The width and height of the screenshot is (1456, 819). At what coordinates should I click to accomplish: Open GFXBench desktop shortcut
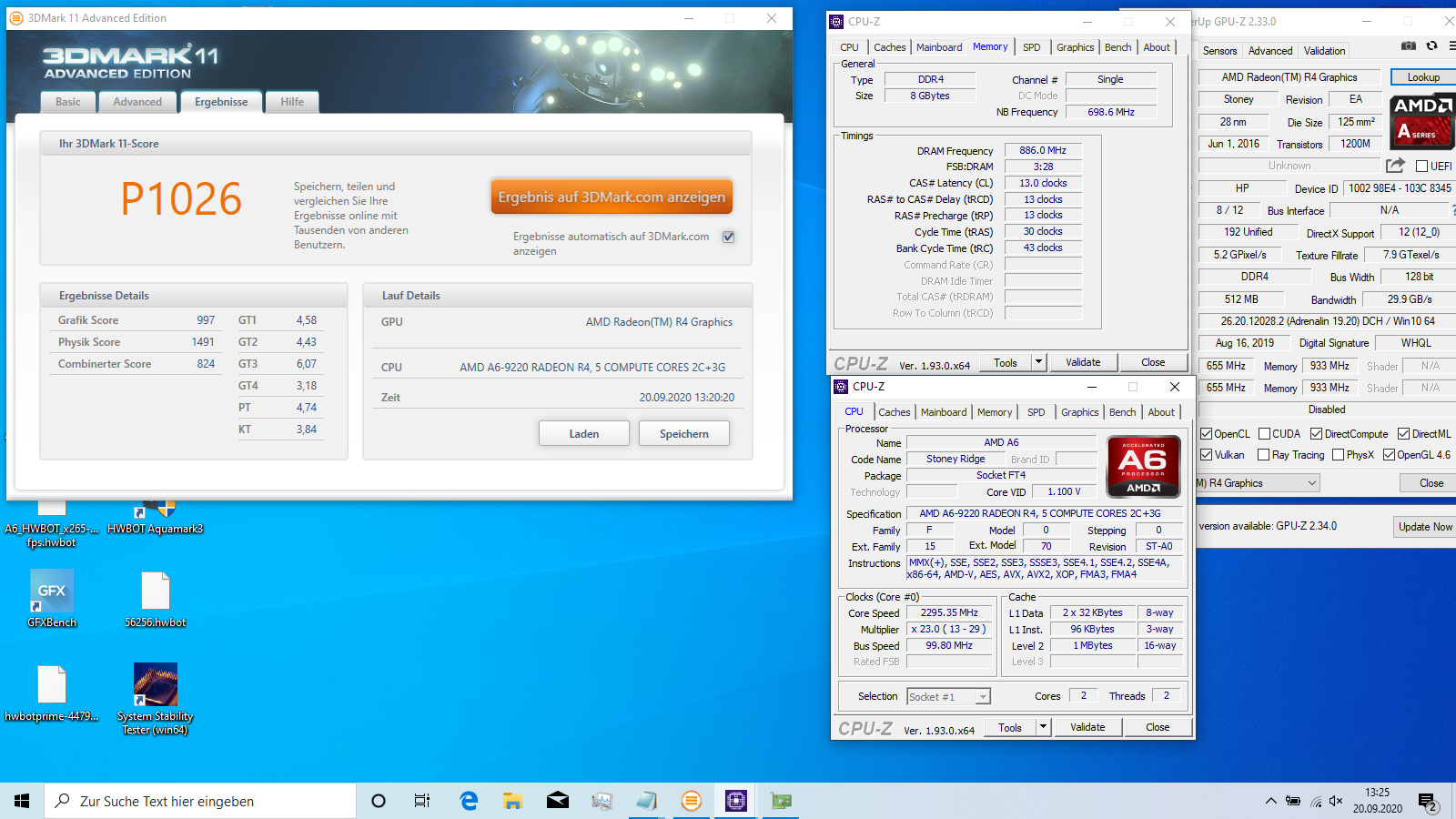click(x=52, y=599)
